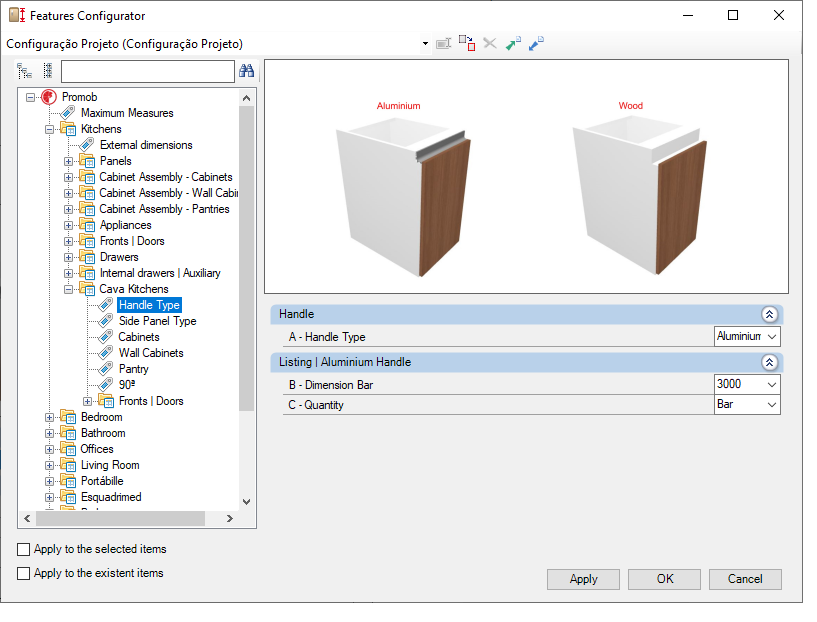This screenshot has width=817, height=622.
Task: Click the OK button
Action: 664,579
